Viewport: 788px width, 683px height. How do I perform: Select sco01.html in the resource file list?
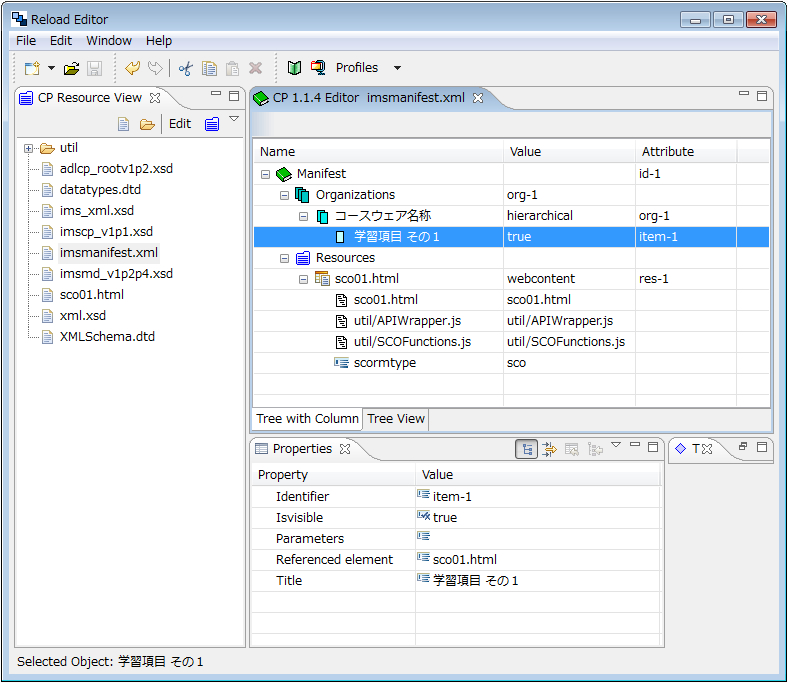click(x=91, y=295)
